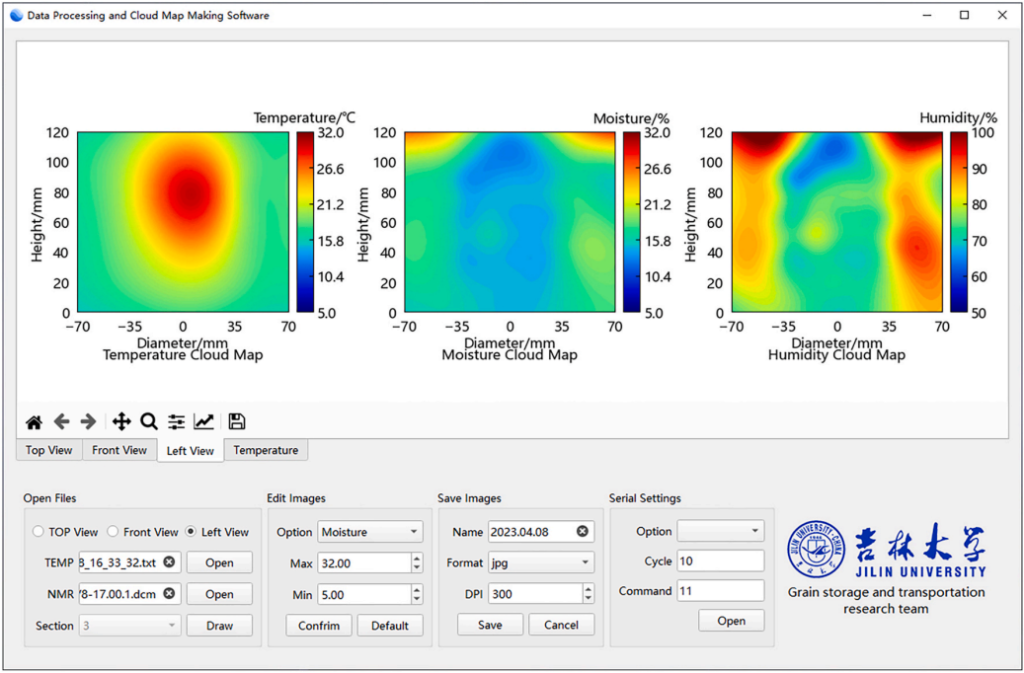The width and height of the screenshot is (1024, 673).
Task: Open the jpg Format dropdown
Action: click(541, 563)
